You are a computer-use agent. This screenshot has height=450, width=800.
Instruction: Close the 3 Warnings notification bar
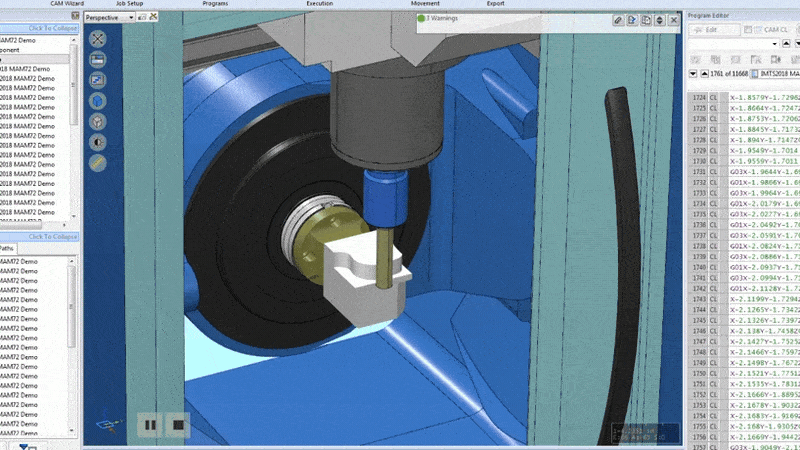pyautogui.click(x=673, y=19)
